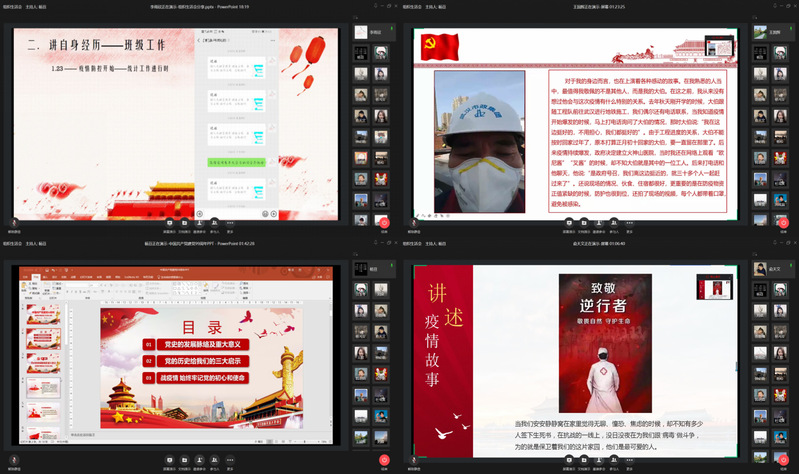Click invite icon in bottom-right meeting window
Screen dimensions: 799x474
click(x=599, y=460)
